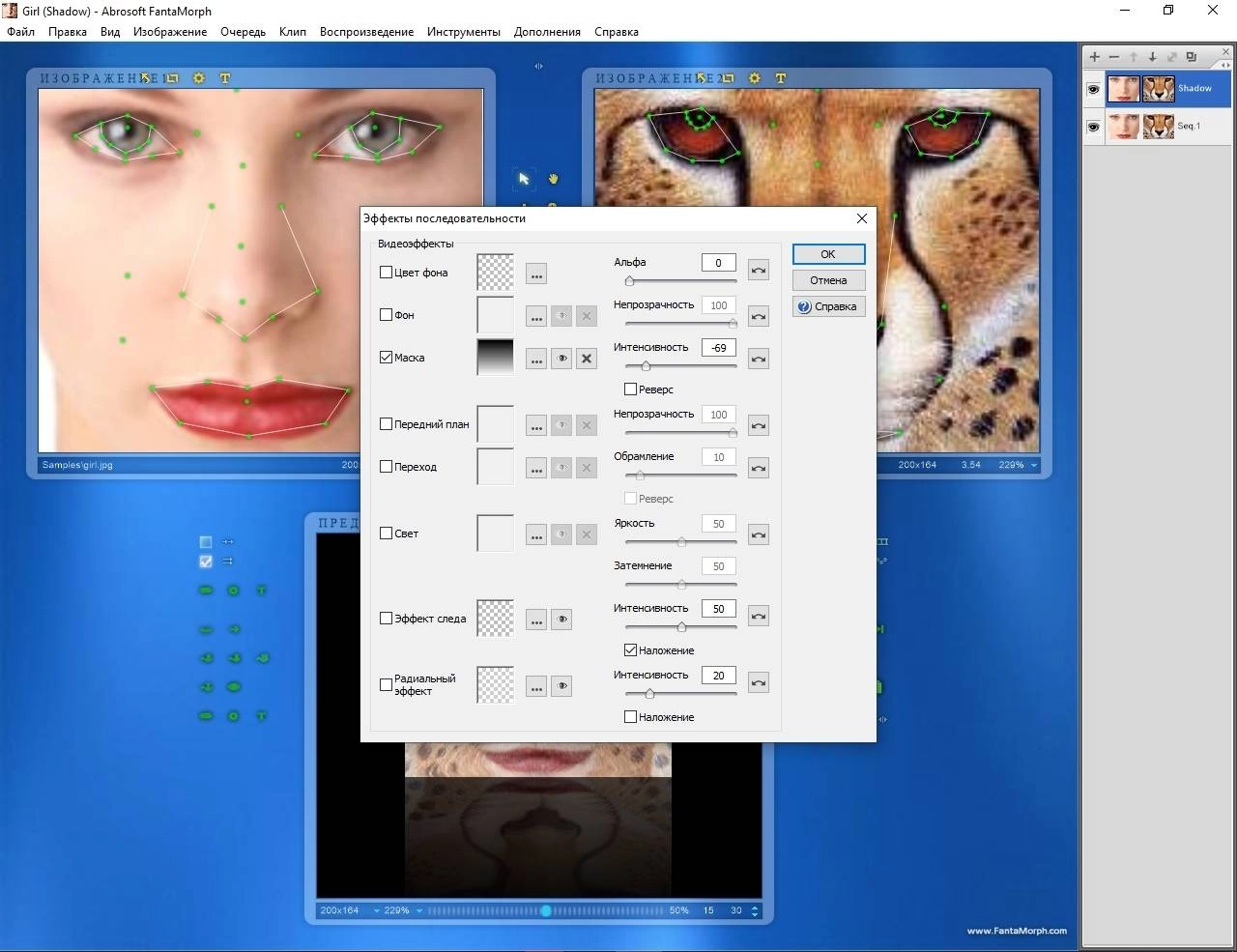Click the mask Интенсивность field showing -69
Image resolution: width=1237 pixels, height=952 pixels.
point(718,348)
